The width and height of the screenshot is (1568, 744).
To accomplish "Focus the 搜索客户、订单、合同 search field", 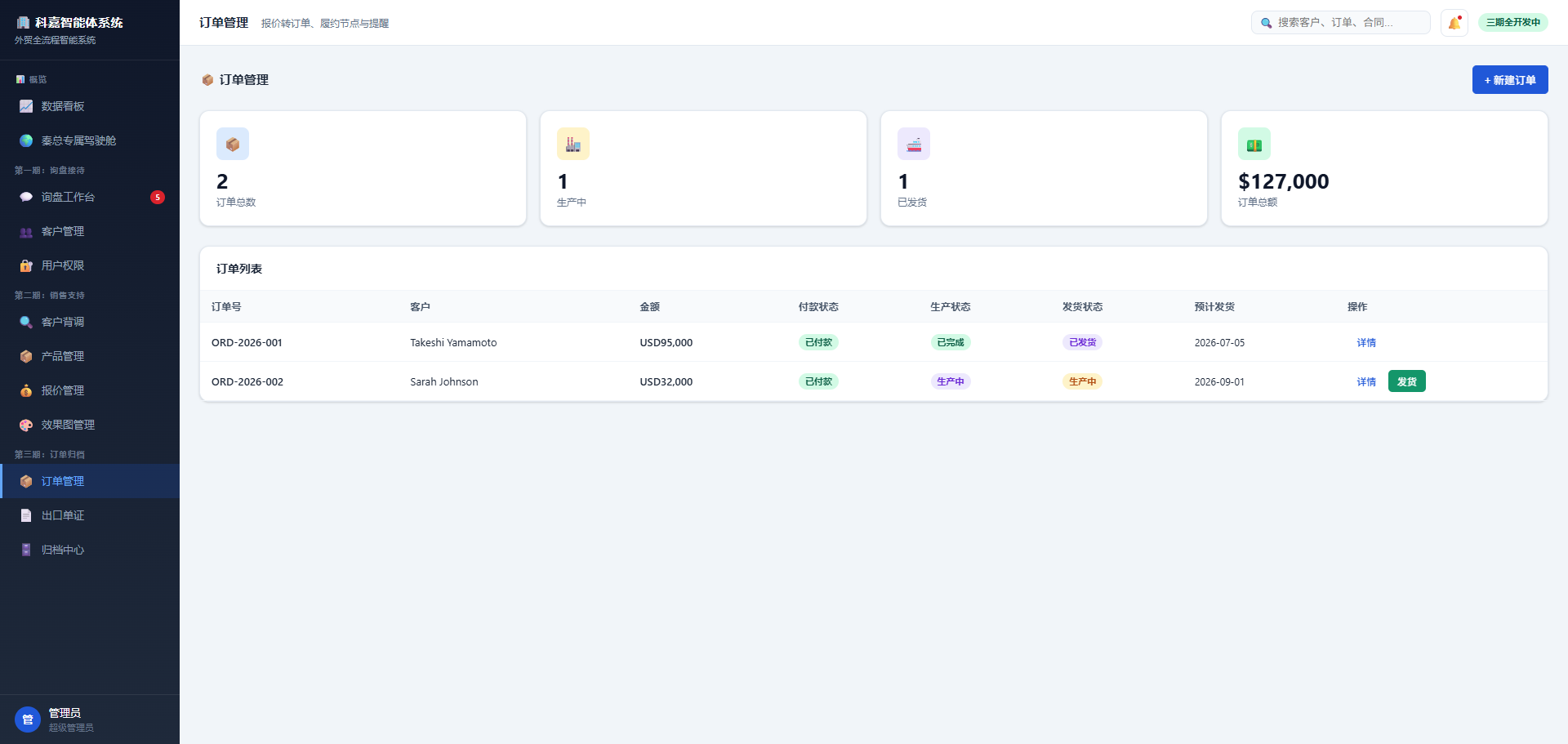I will [1341, 23].
